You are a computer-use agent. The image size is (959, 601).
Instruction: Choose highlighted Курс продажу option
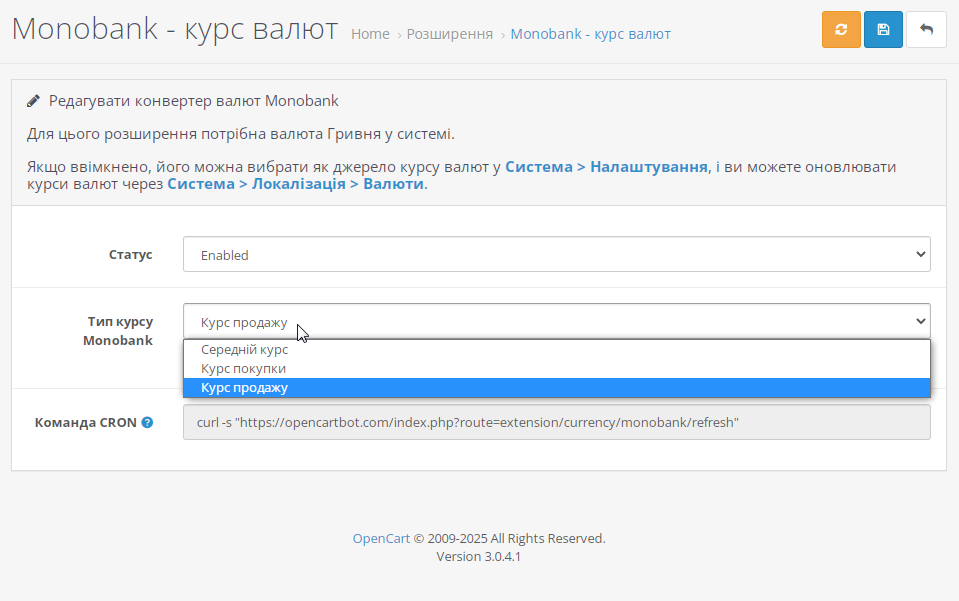click(557, 388)
